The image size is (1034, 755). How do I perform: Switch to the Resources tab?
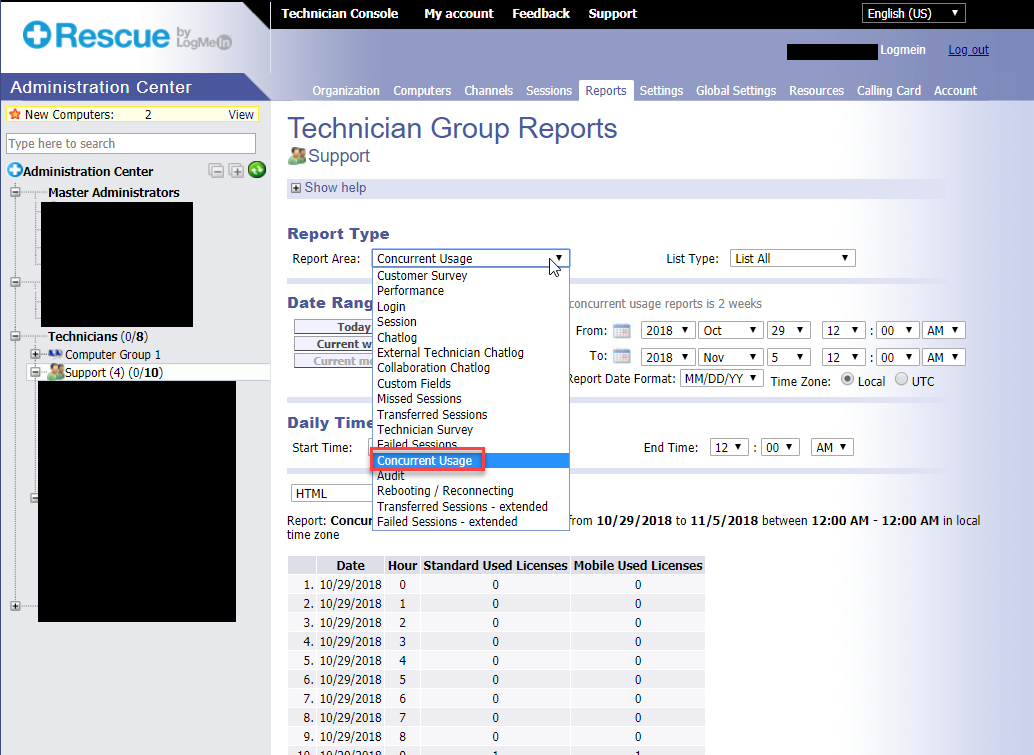tap(816, 90)
